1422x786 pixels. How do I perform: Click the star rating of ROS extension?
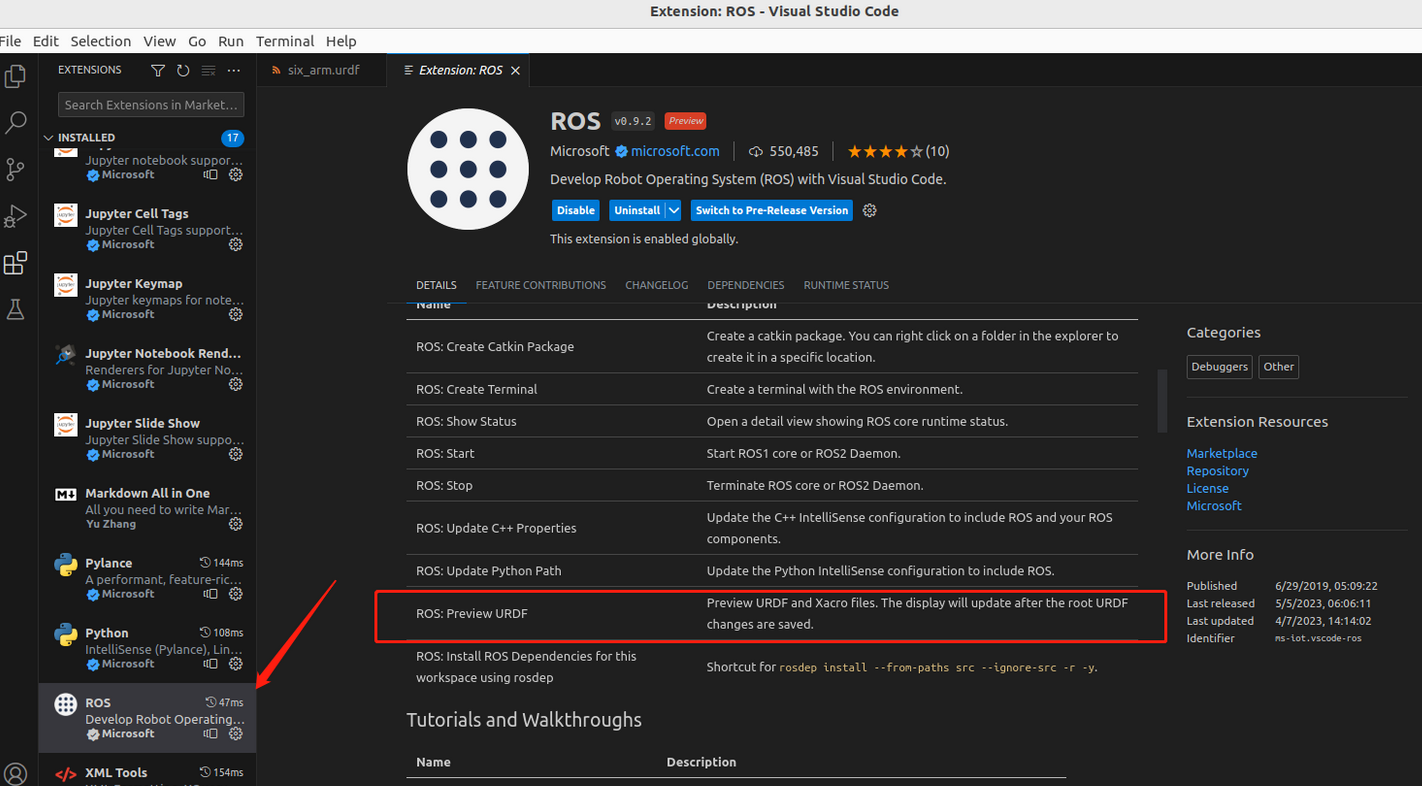(898, 152)
